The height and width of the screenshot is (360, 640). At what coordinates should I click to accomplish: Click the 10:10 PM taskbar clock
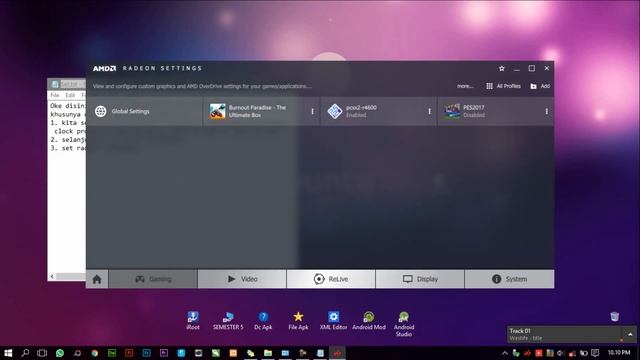(619, 353)
